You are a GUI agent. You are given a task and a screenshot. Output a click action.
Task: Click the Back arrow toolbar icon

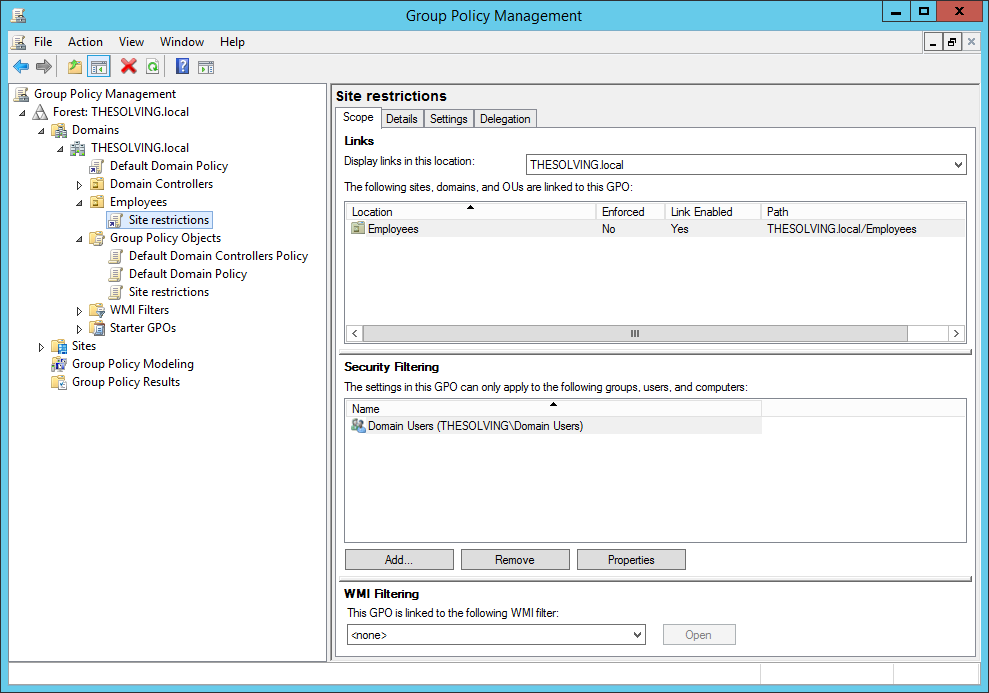[x=21, y=66]
